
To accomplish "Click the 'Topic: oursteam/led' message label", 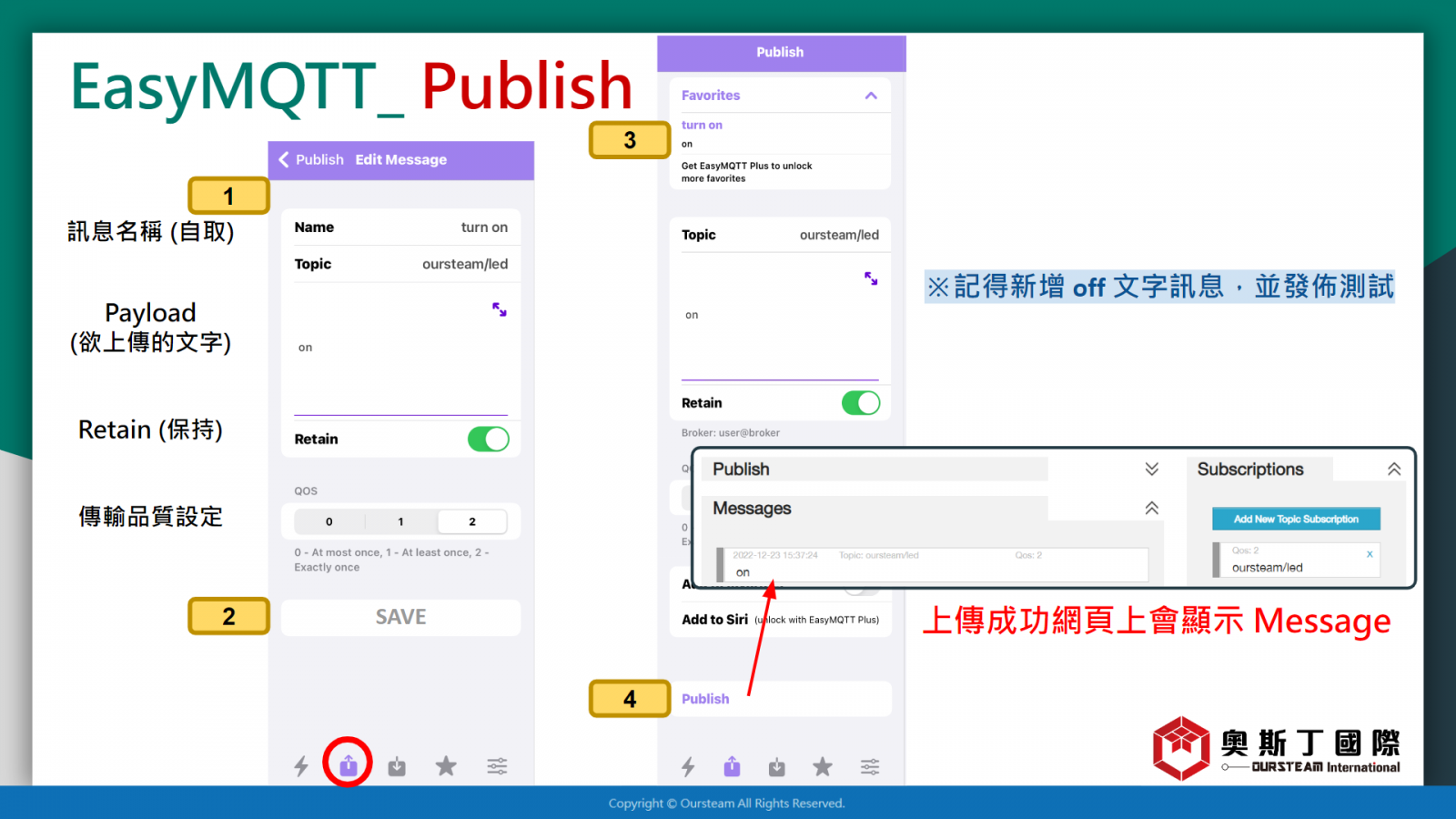I will point(879,554).
